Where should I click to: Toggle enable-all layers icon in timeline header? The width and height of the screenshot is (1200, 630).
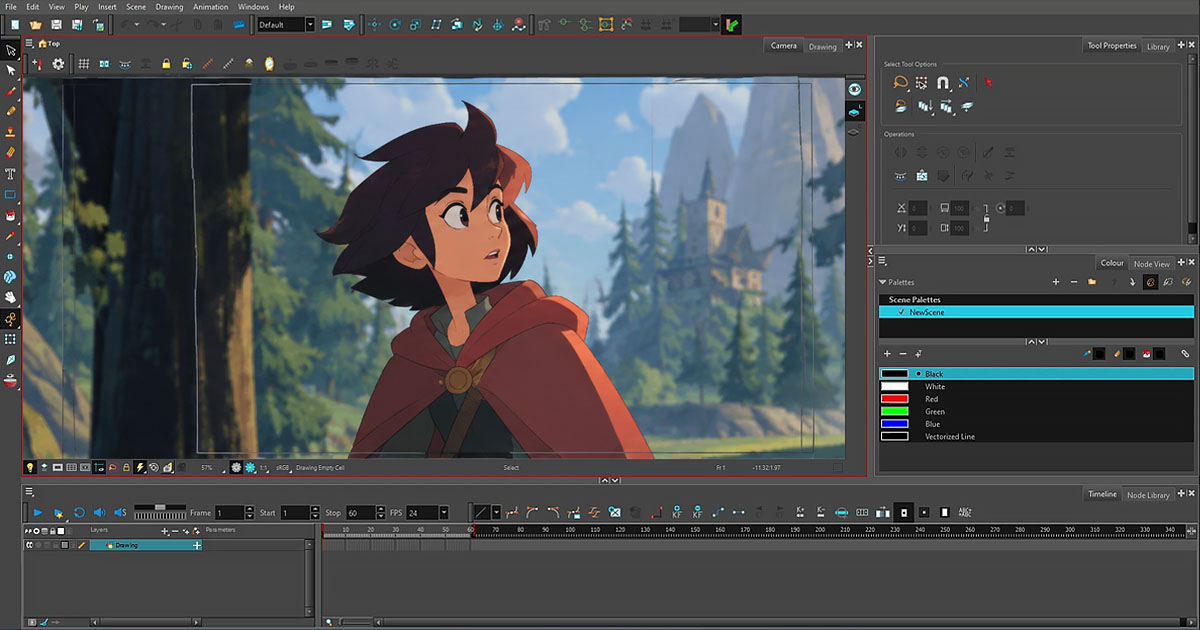click(29, 530)
